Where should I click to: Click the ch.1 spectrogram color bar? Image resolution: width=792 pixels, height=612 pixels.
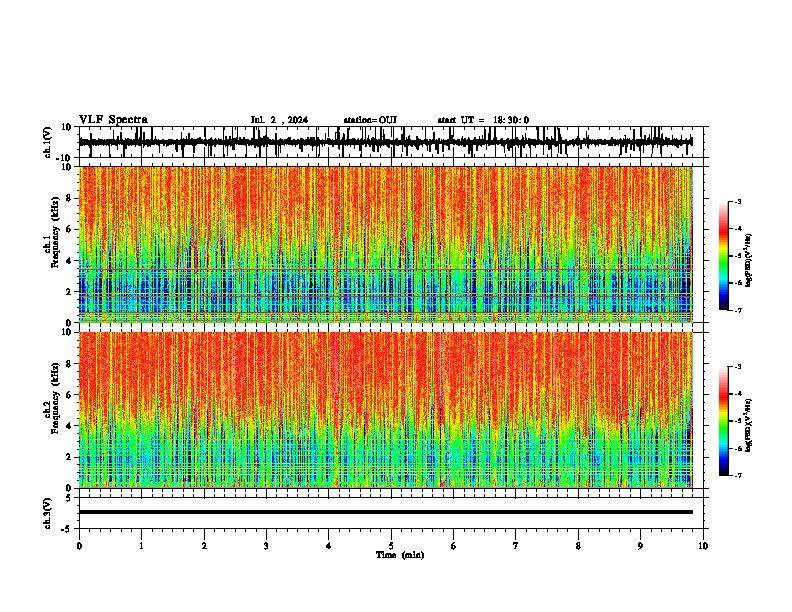724,256
